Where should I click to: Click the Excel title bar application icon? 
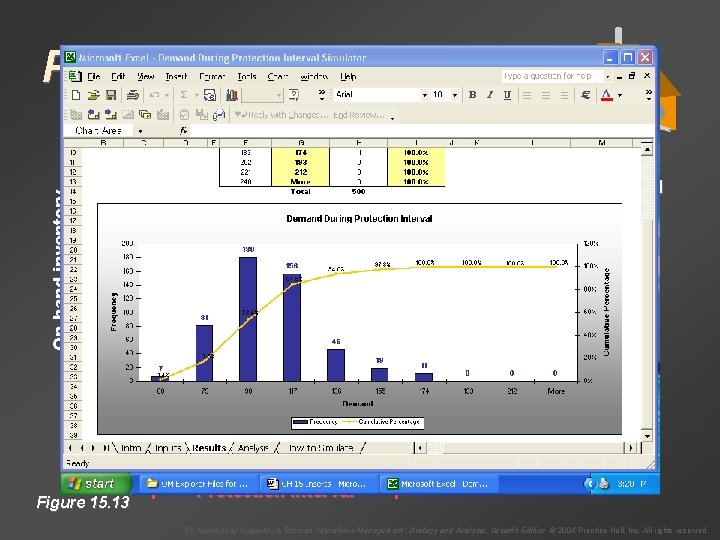coord(70,57)
